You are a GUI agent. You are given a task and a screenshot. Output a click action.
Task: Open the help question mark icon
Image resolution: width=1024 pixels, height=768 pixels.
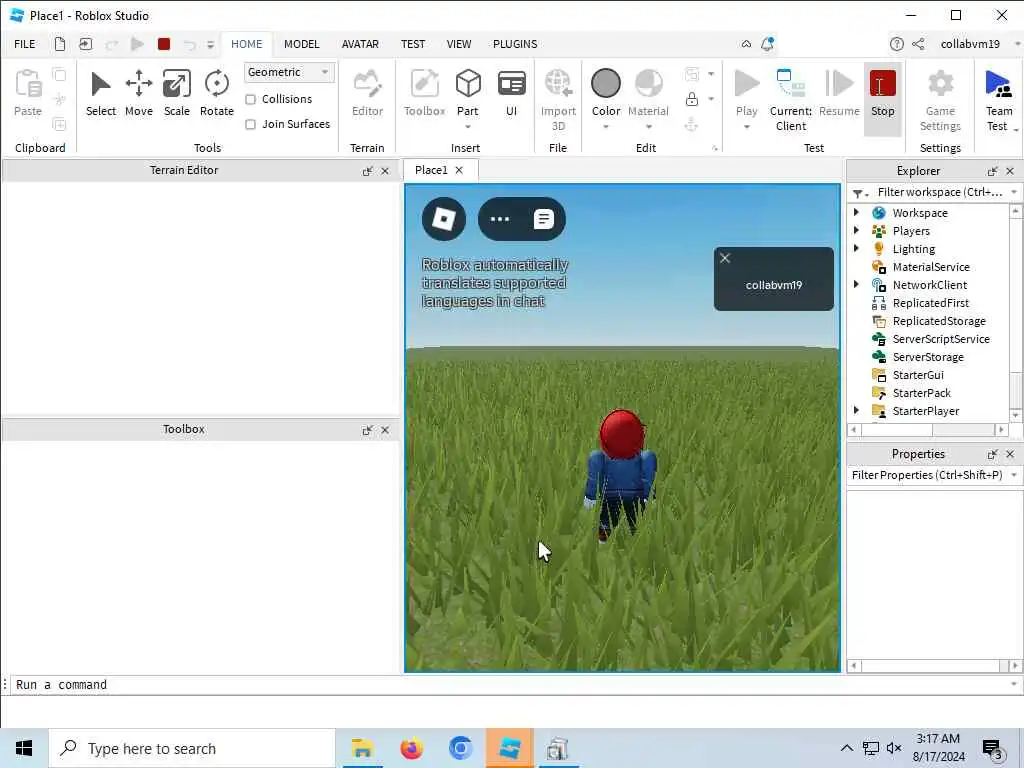[x=897, y=44]
